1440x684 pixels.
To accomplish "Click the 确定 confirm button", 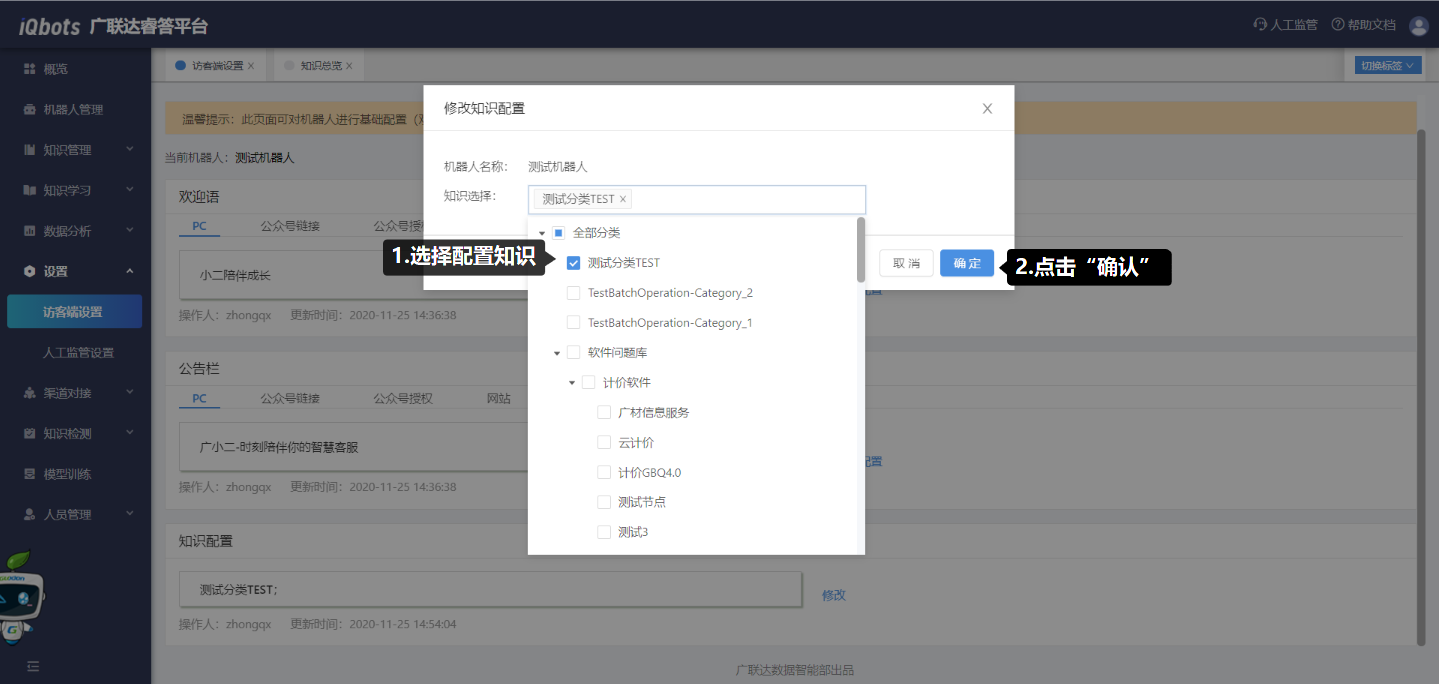I will pos(966,263).
